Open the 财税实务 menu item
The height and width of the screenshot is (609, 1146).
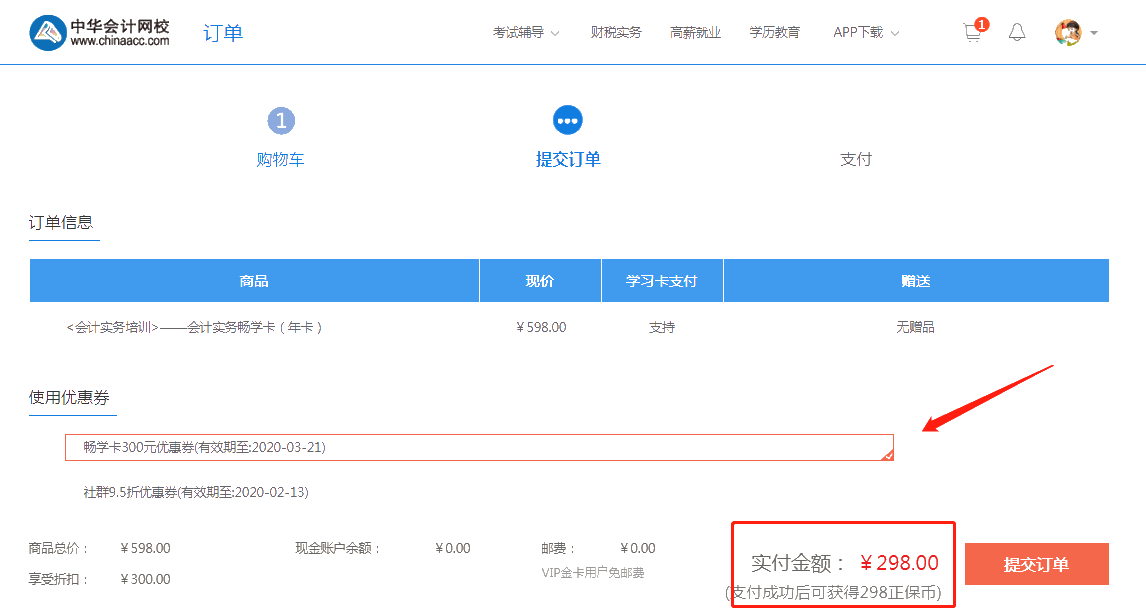(616, 32)
